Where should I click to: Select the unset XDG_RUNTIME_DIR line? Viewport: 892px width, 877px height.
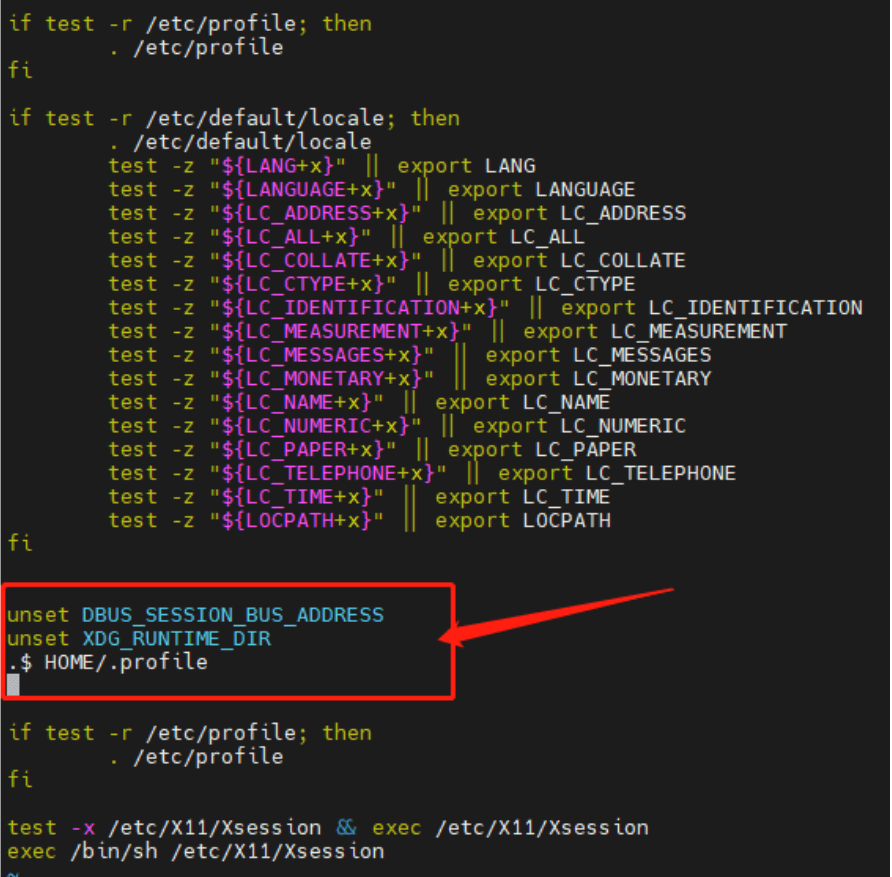coord(140,638)
